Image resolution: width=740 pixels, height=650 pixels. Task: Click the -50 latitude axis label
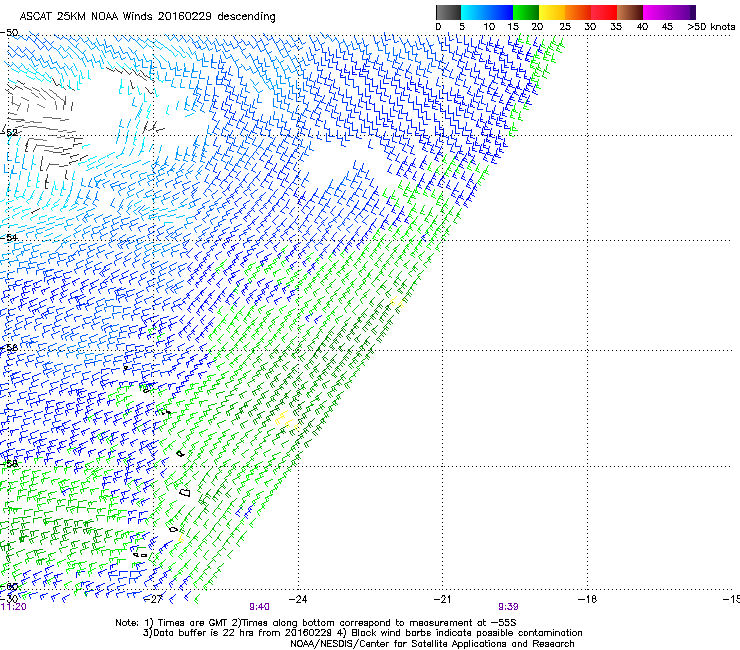tap(9, 33)
